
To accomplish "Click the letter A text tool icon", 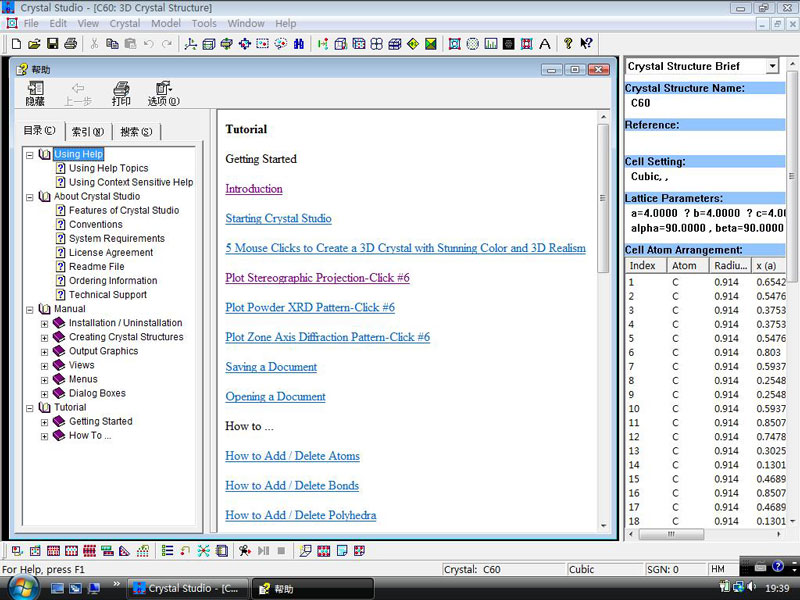I will [x=545, y=44].
